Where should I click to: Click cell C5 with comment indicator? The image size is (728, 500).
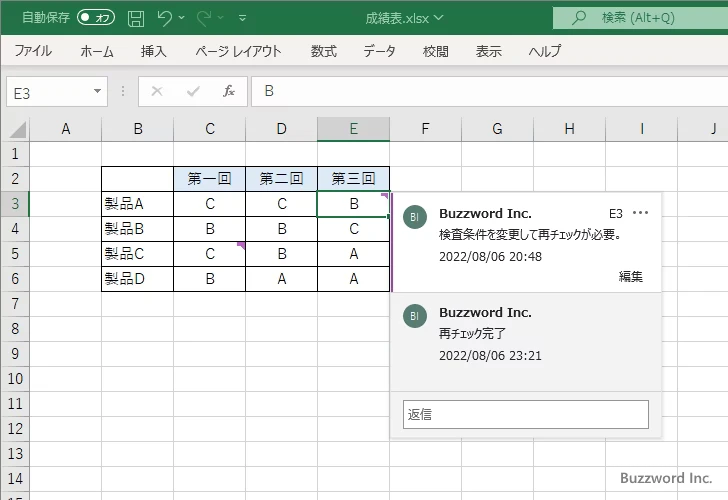209,254
